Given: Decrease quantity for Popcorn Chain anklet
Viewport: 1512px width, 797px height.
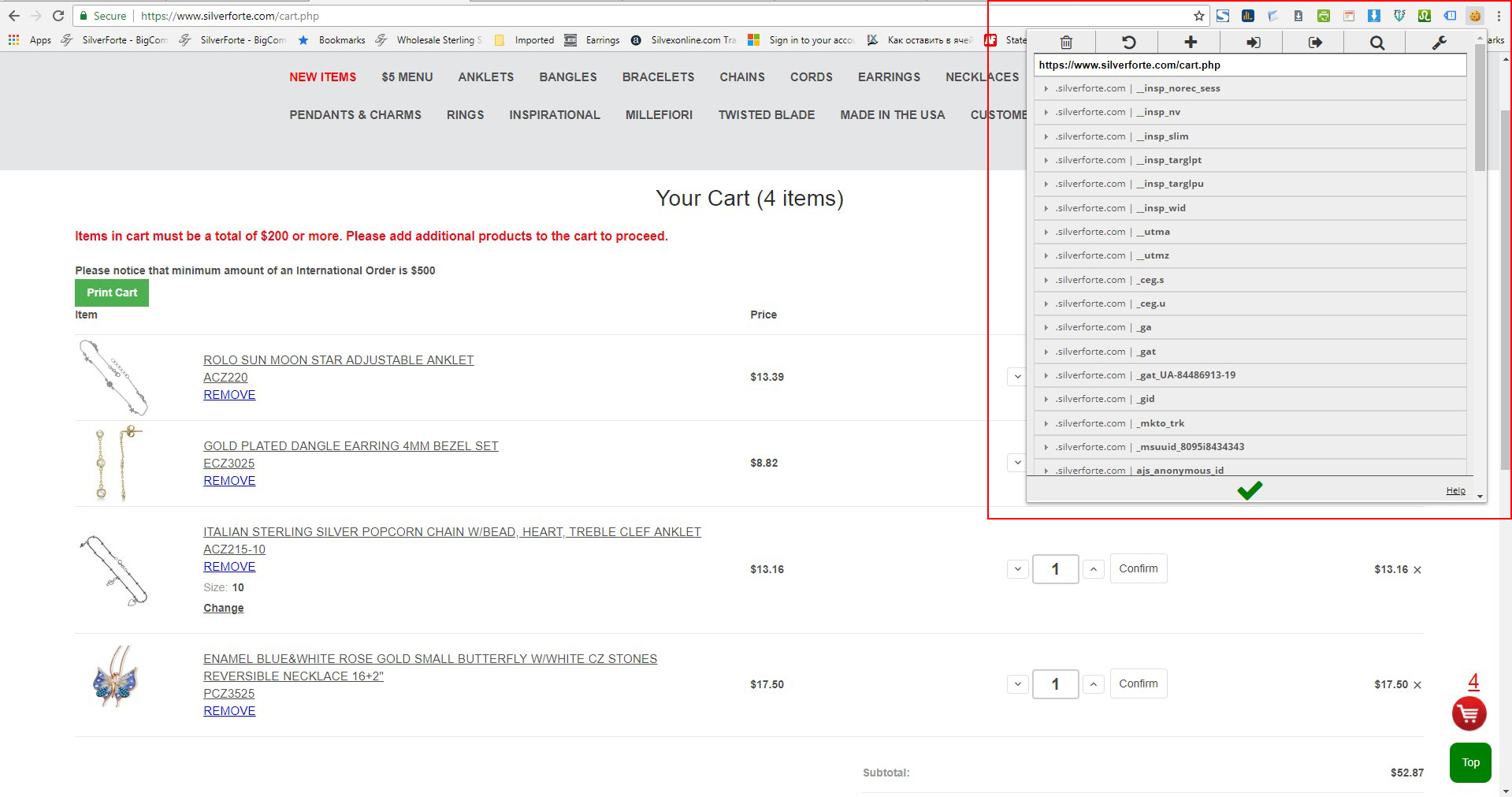Looking at the screenshot, I should [1017, 569].
